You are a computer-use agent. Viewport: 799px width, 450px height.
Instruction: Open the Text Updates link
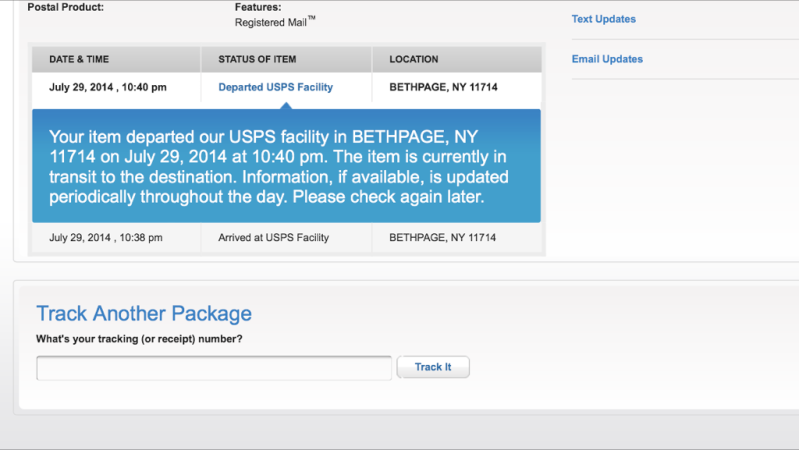click(603, 19)
